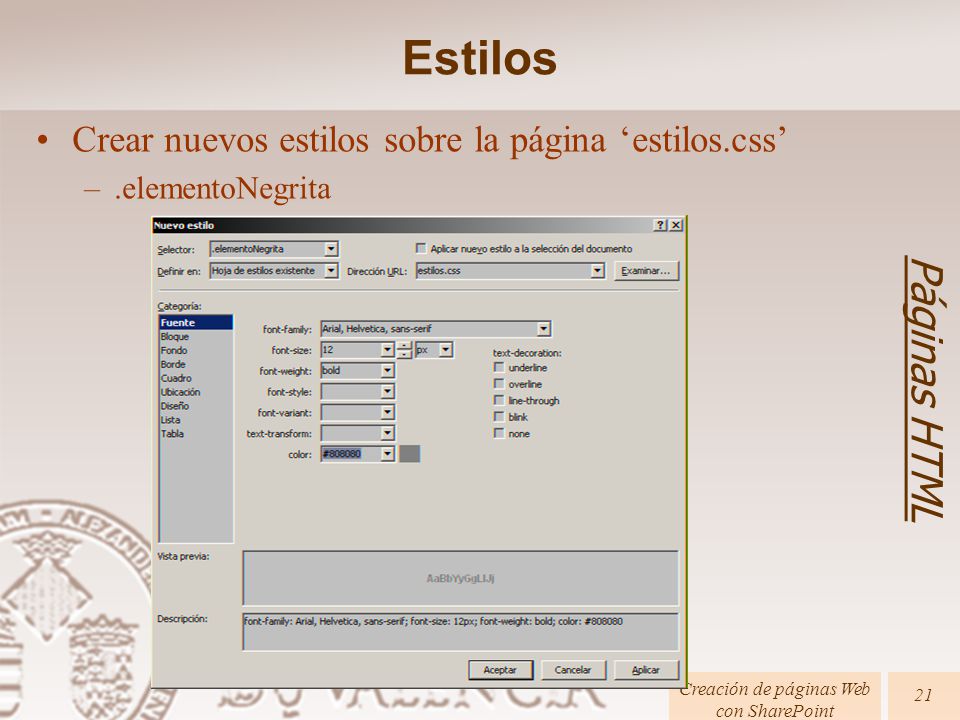The height and width of the screenshot is (720, 960).
Task: Click the Aceptar button
Action: [x=500, y=670]
